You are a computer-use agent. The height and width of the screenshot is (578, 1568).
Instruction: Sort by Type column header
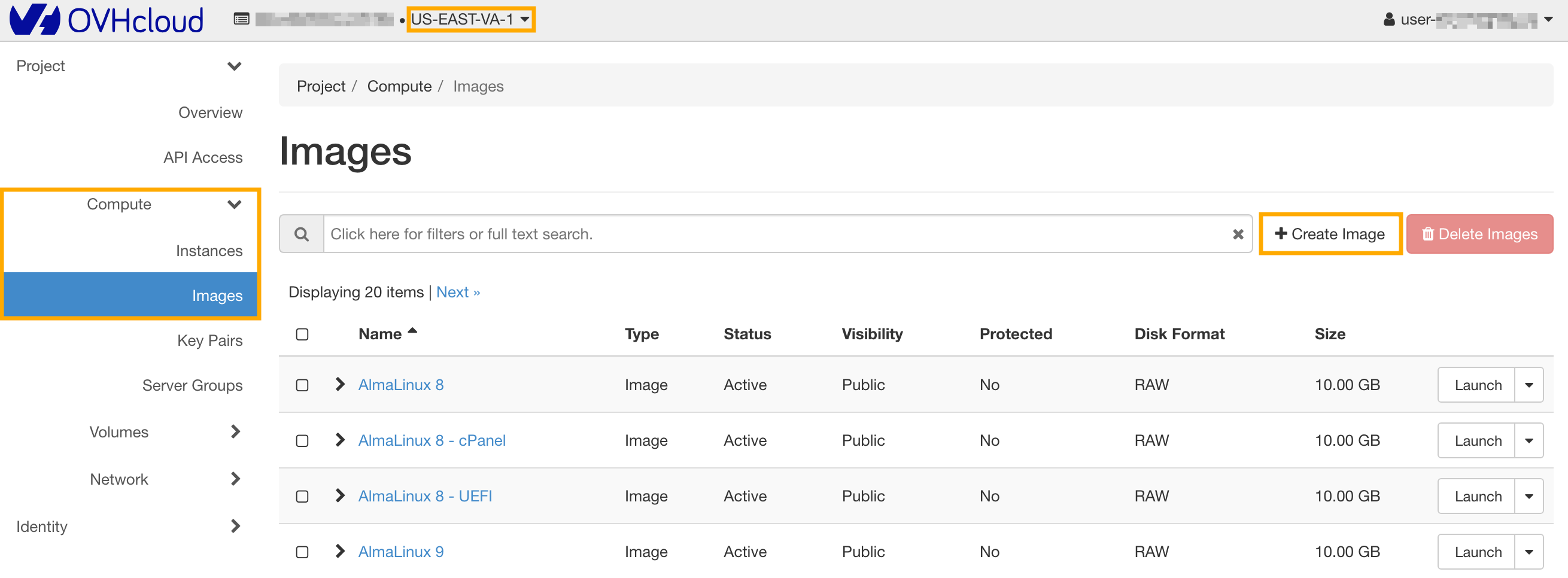point(642,334)
